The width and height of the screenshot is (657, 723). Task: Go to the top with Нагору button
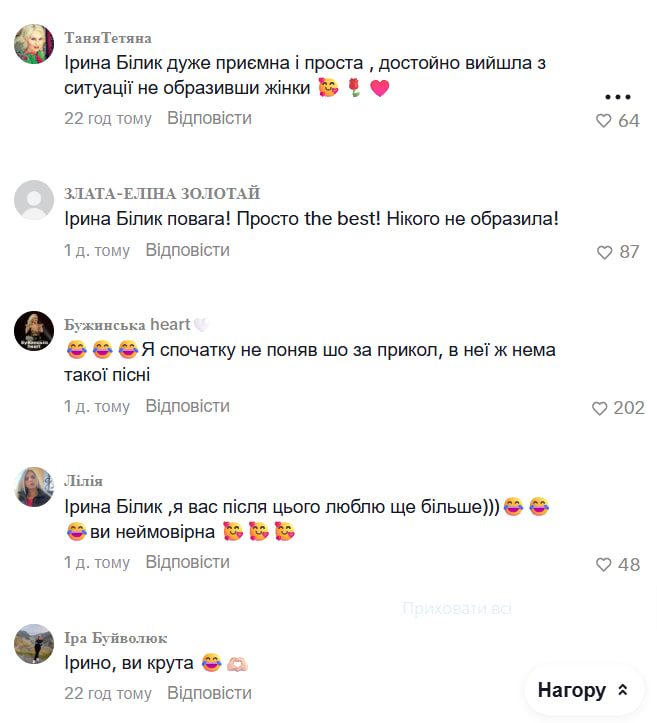coord(584,690)
